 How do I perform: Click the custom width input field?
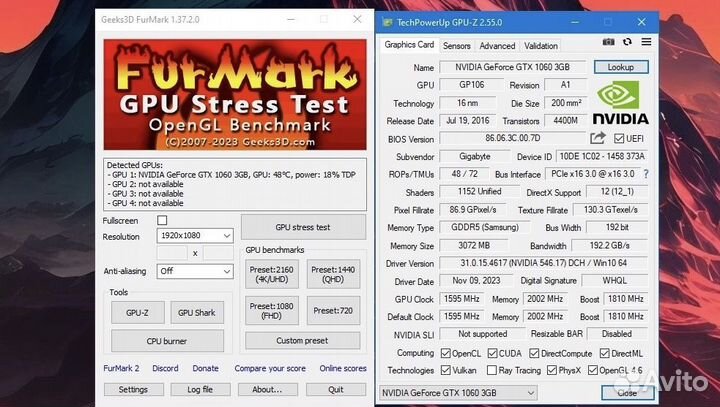click(x=172, y=253)
